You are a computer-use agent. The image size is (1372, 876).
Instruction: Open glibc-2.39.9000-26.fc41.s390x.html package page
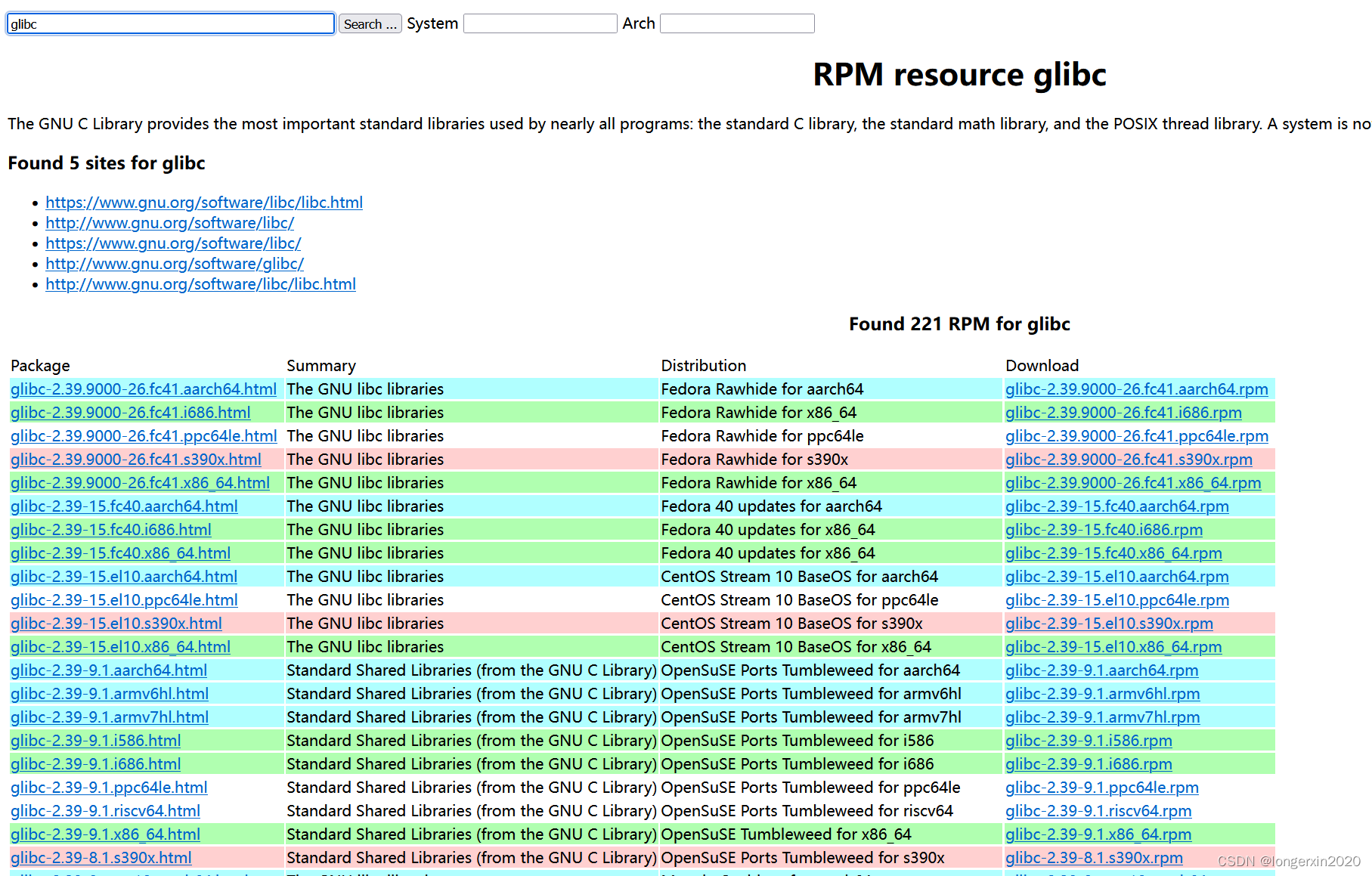point(135,459)
